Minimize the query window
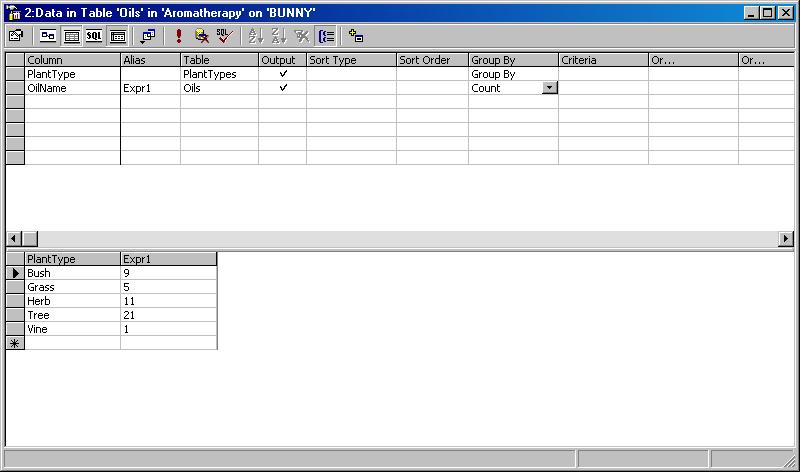The width and height of the screenshot is (800, 472). (x=751, y=13)
